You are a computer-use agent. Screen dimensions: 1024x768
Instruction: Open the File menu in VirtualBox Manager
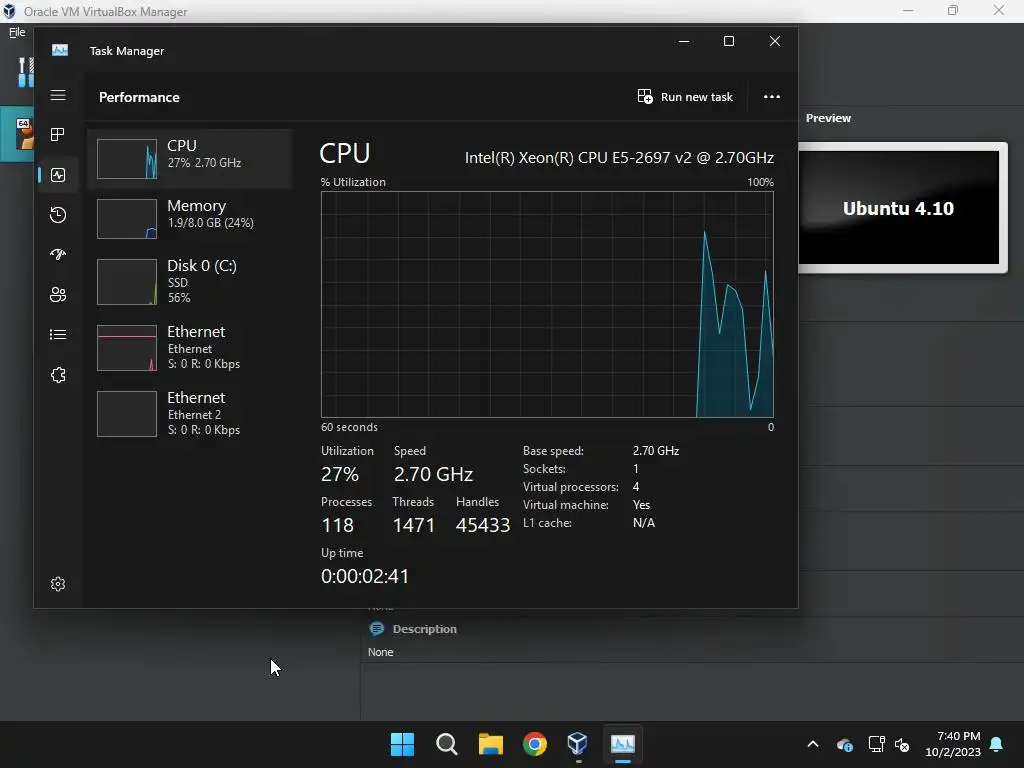[17, 32]
